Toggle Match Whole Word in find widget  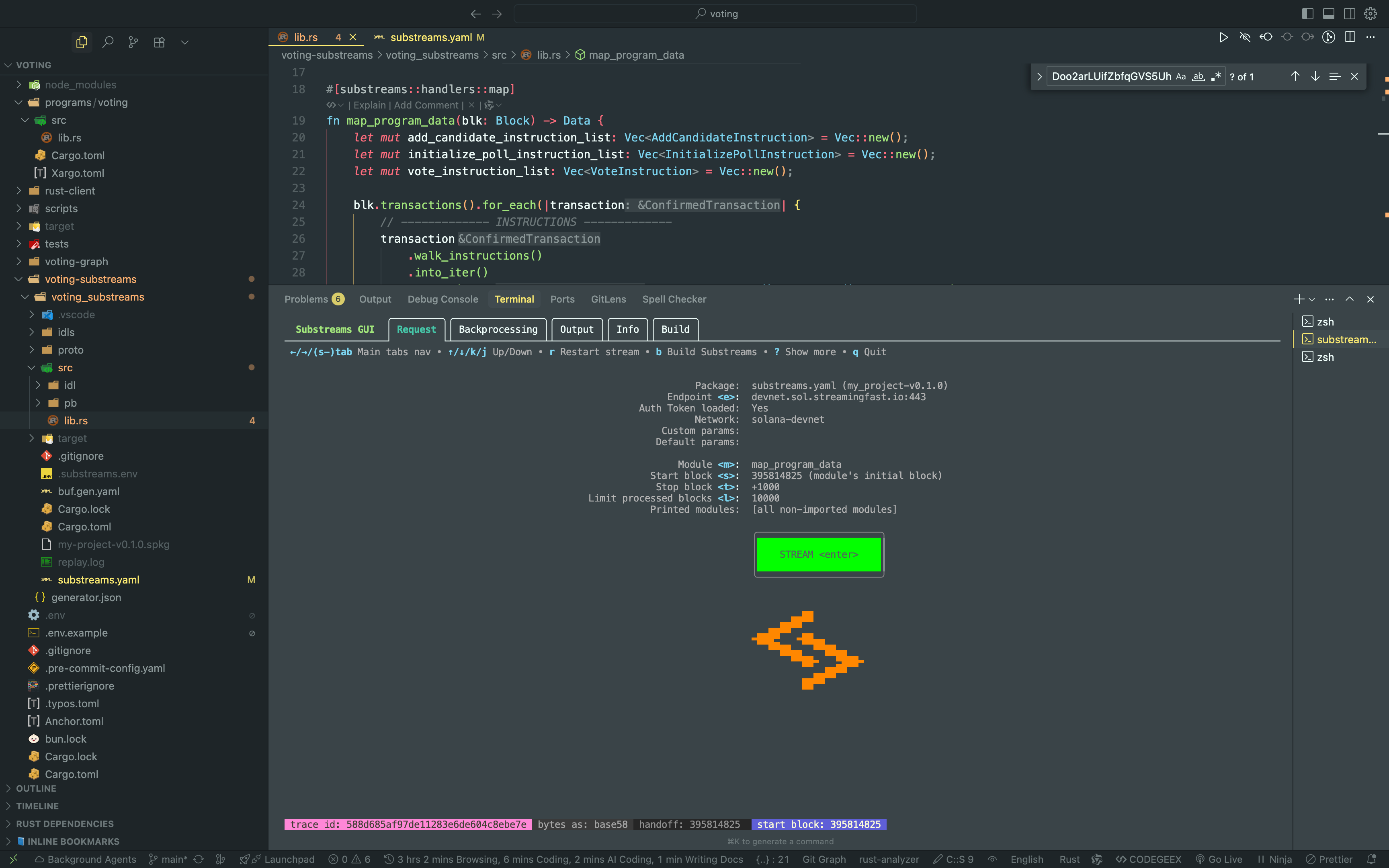tap(1198, 76)
